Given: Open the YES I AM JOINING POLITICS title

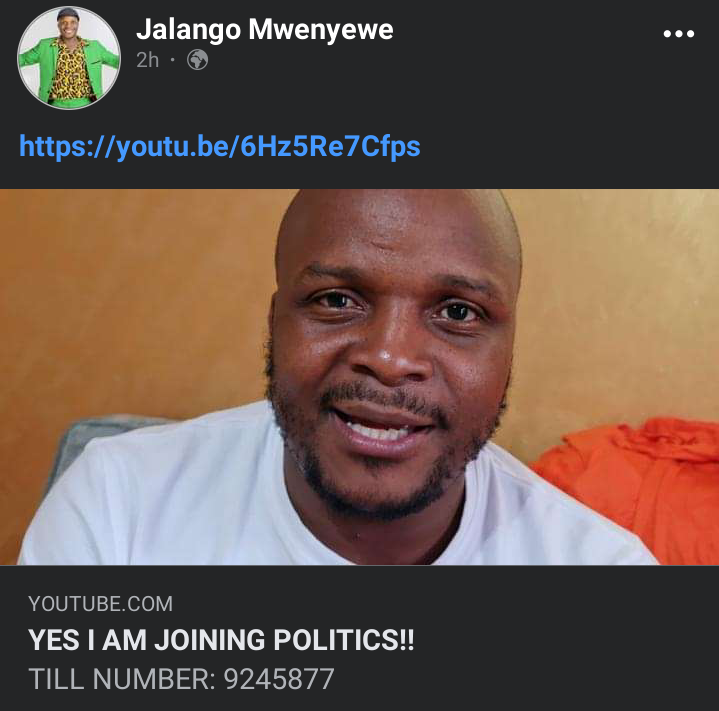Looking at the screenshot, I should coord(221,639).
